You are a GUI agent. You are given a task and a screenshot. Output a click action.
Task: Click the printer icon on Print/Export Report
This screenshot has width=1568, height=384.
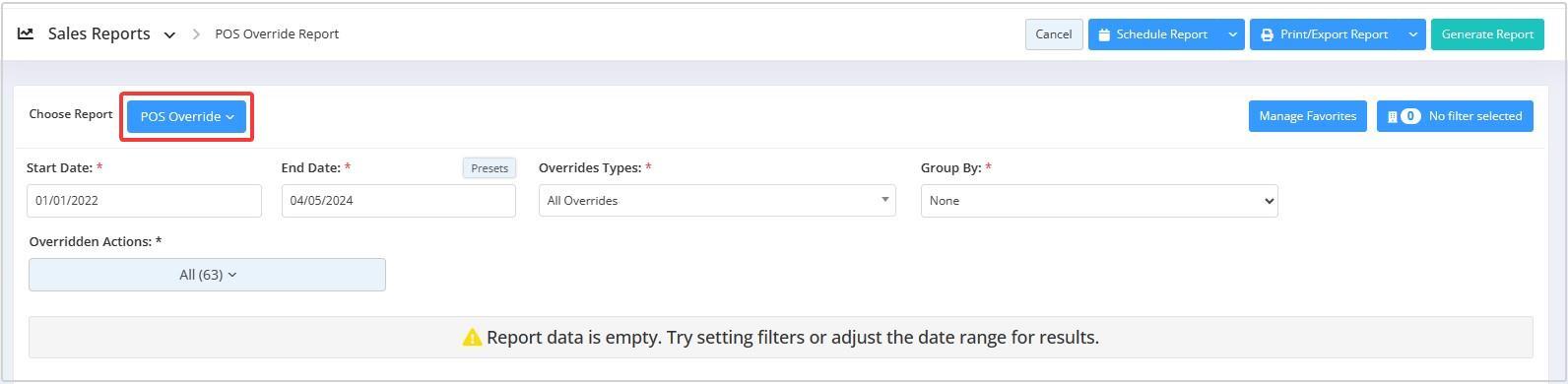(x=1267, y=34)
